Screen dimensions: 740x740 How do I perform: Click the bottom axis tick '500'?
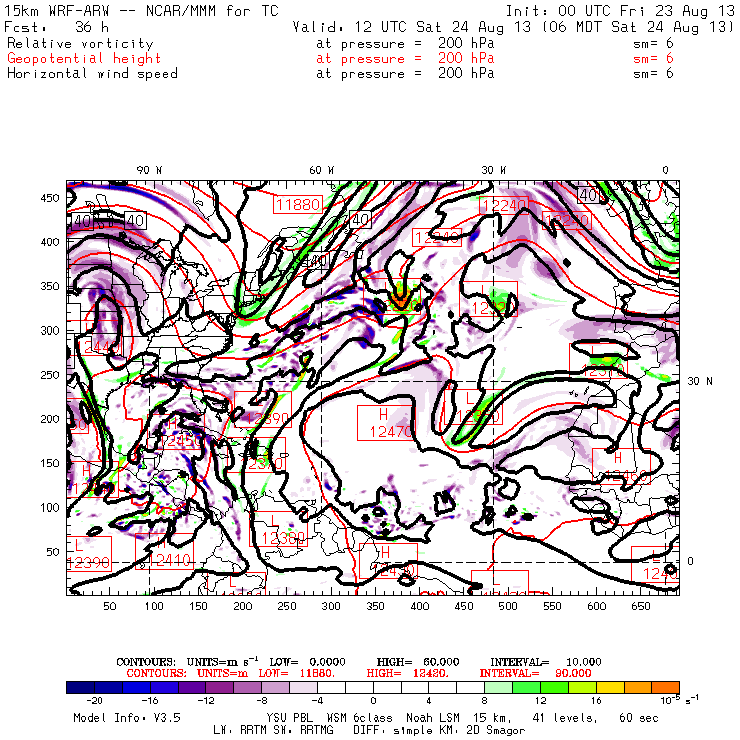508,606
